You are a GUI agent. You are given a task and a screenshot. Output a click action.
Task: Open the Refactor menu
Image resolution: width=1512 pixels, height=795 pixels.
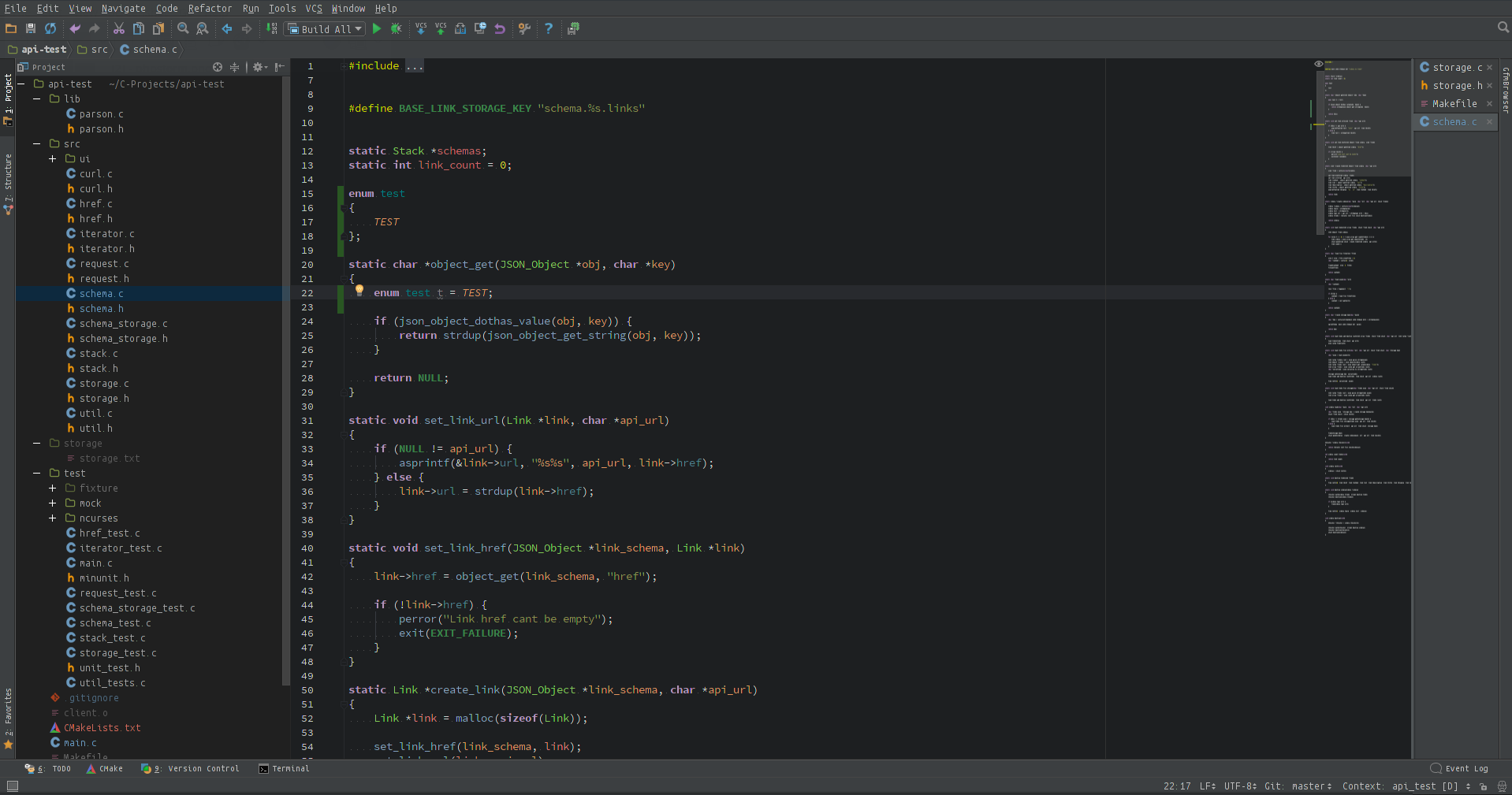(x=210, y=9)
